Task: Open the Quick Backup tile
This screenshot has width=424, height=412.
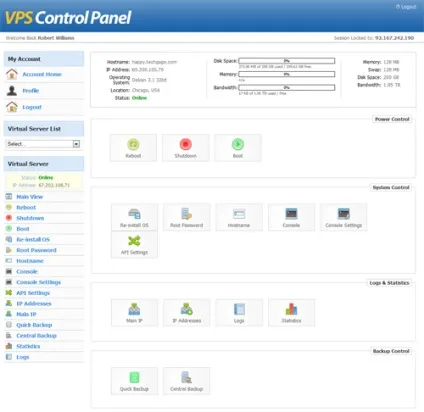Action: click(134, 381)
